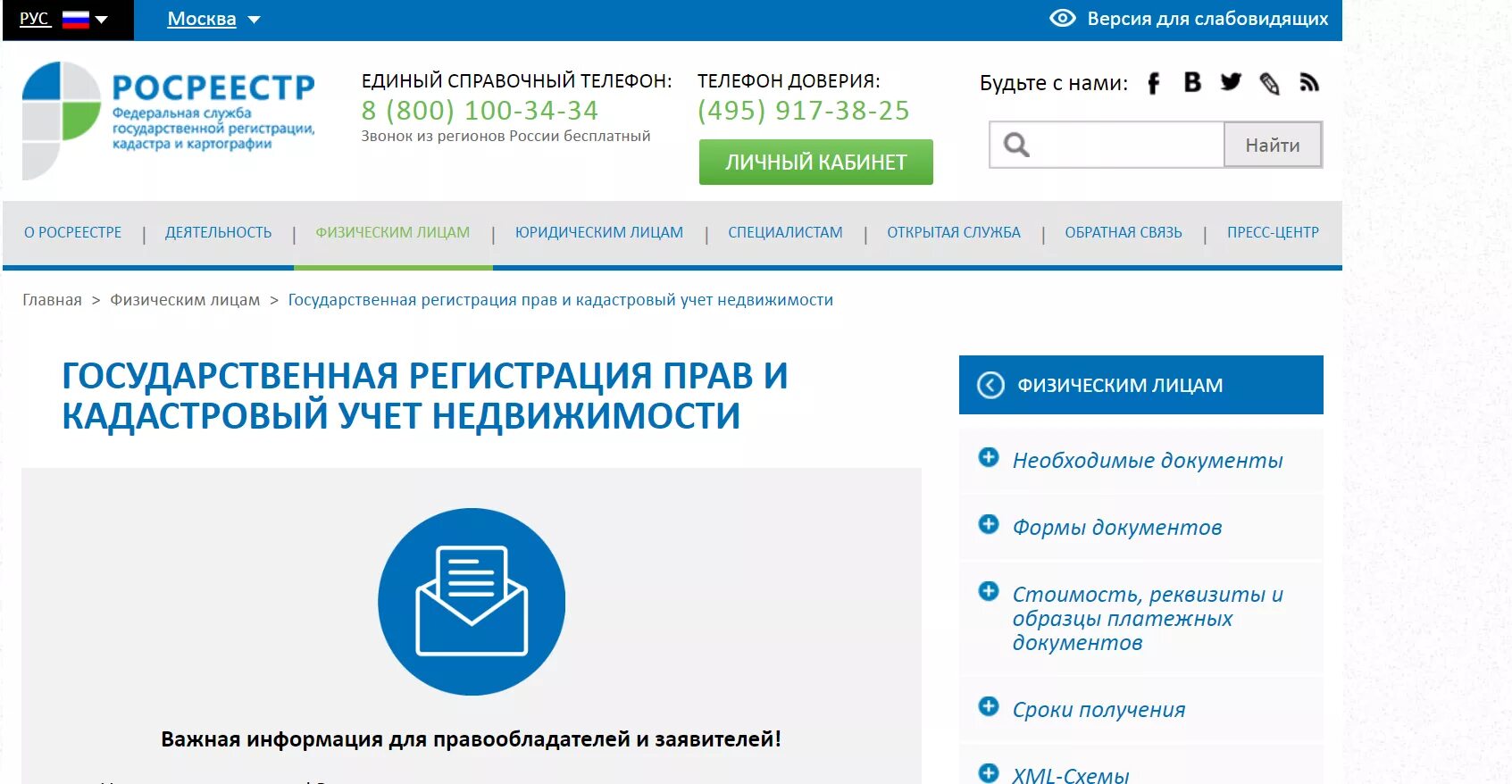This screenshot has height=784, width=1512.
Task: Open the LiveJournal pencil icon
Action: point(1269,83)
